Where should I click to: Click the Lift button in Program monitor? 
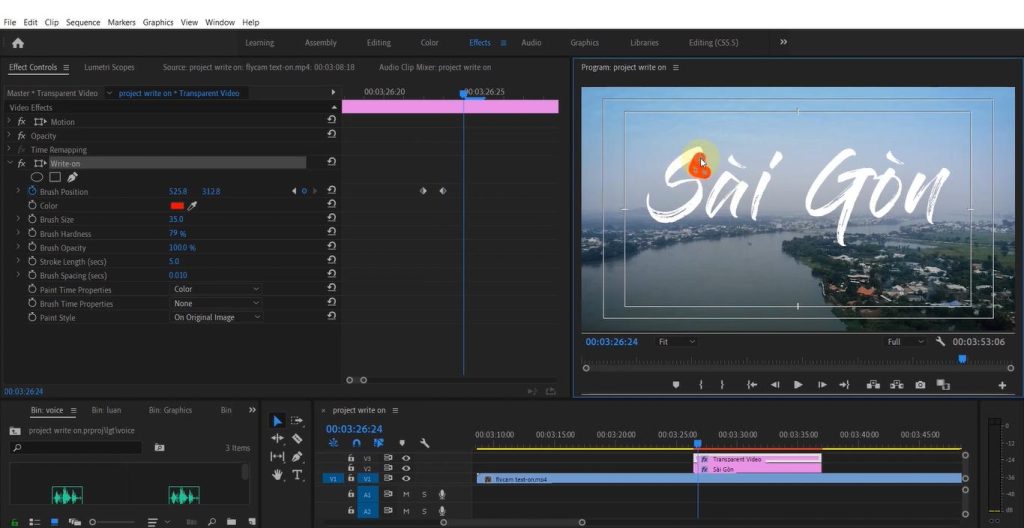[873, 385]
